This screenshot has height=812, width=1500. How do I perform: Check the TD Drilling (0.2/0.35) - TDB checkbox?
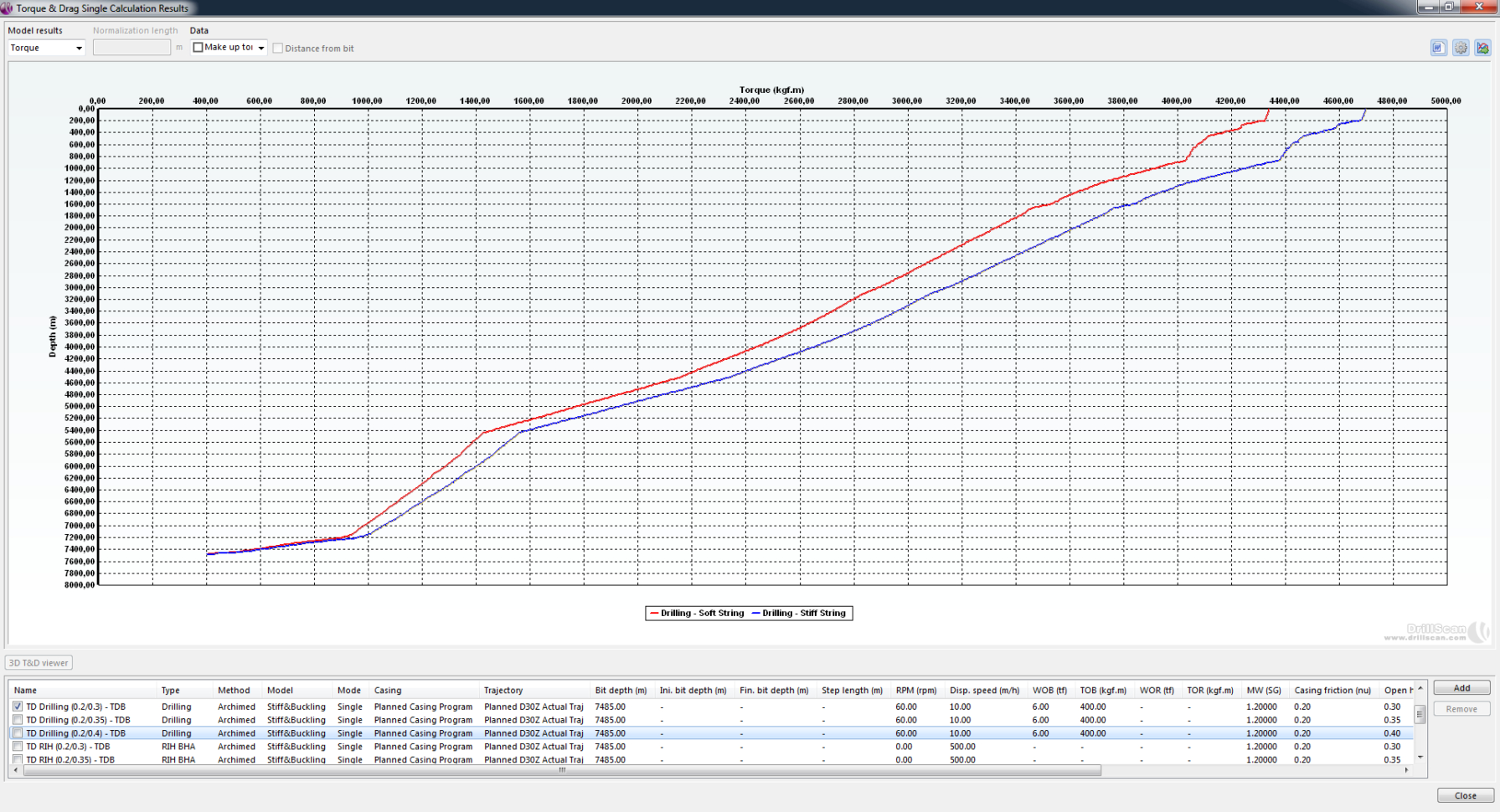[18, 720]
